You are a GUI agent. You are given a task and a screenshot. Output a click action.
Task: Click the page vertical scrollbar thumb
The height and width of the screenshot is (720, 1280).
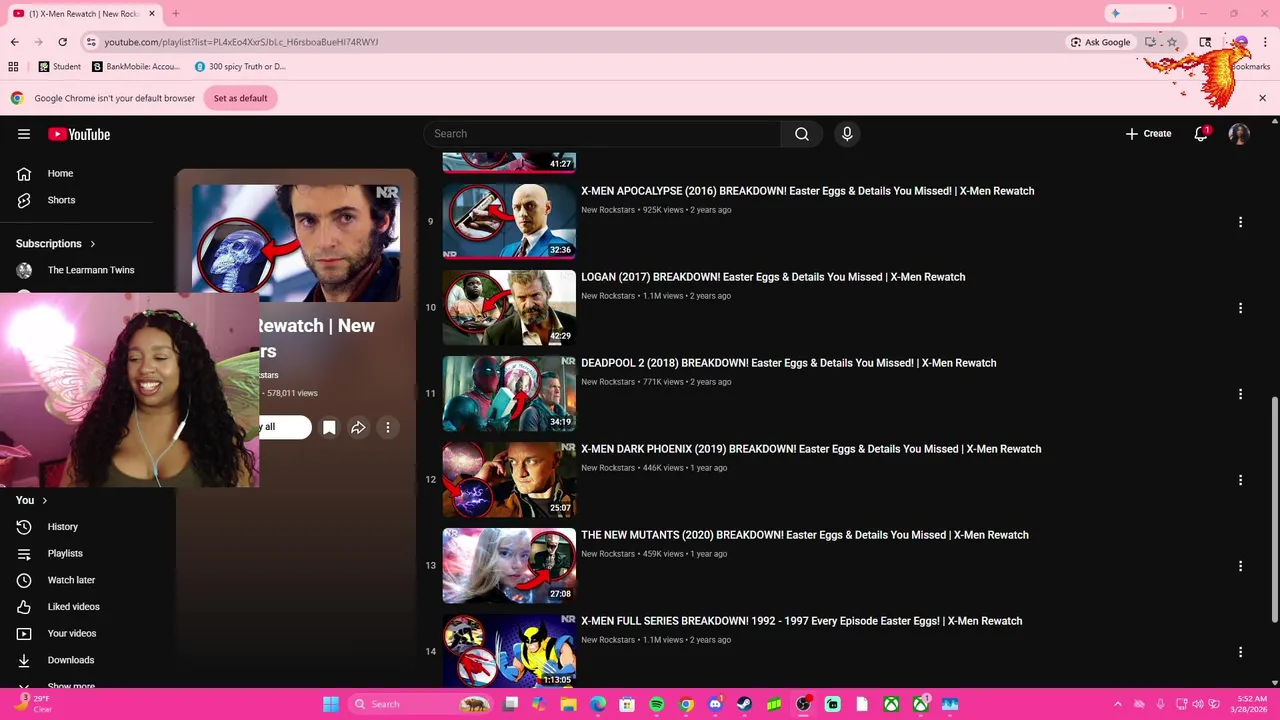pos(1274,510)
